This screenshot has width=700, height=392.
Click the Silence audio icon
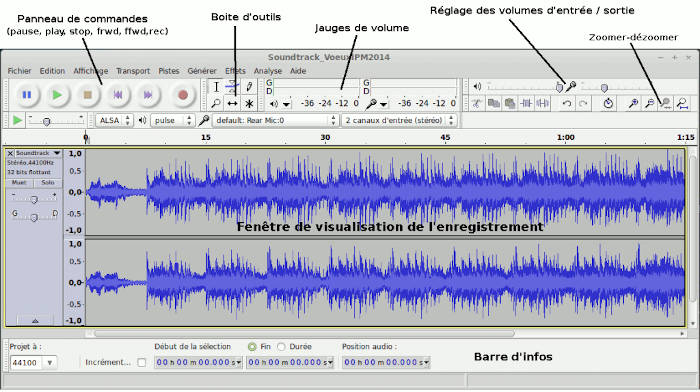pos(542,104)
